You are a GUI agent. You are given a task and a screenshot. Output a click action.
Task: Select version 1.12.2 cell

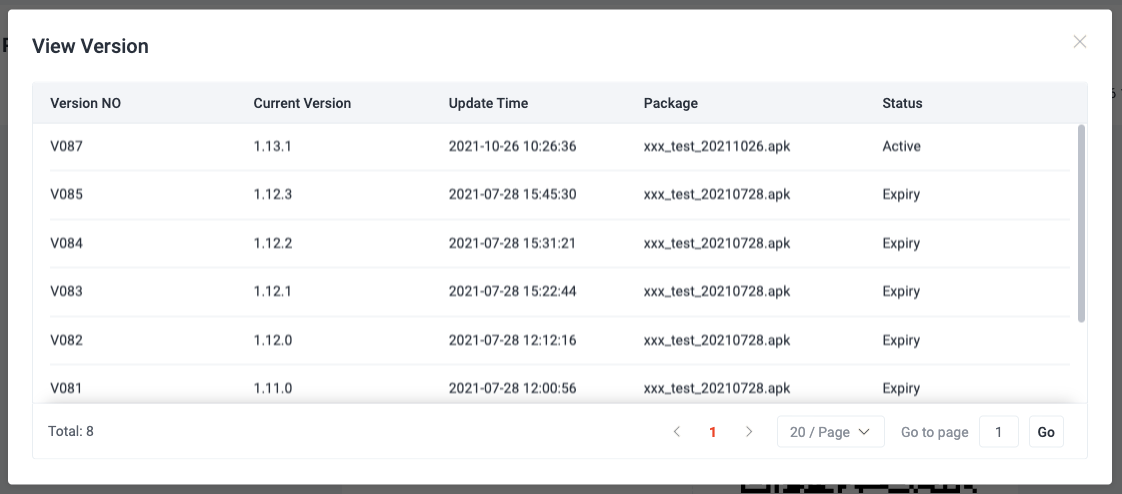tap(273, 243)
